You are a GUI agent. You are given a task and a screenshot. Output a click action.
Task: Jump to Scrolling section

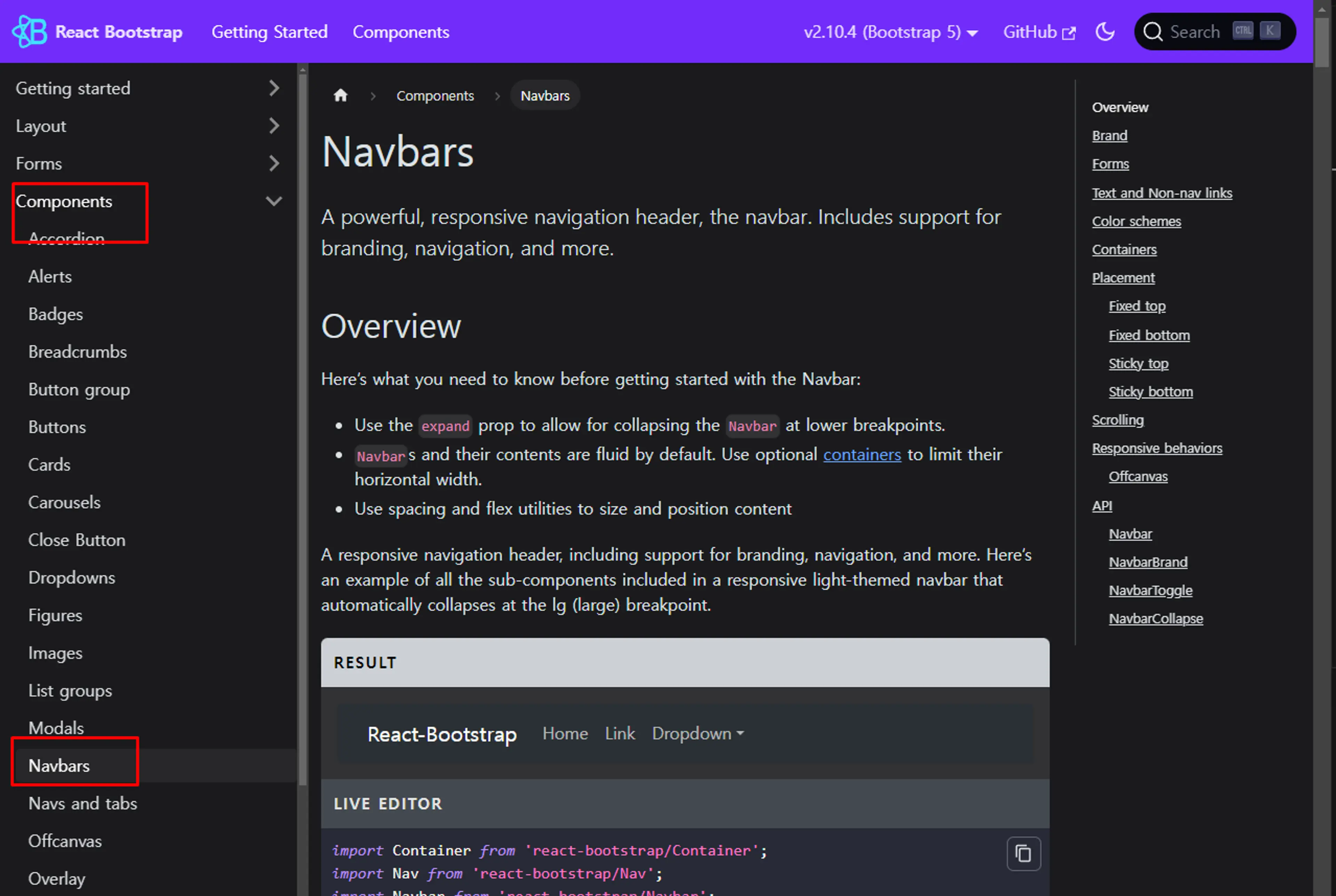tap(1118, 420)
